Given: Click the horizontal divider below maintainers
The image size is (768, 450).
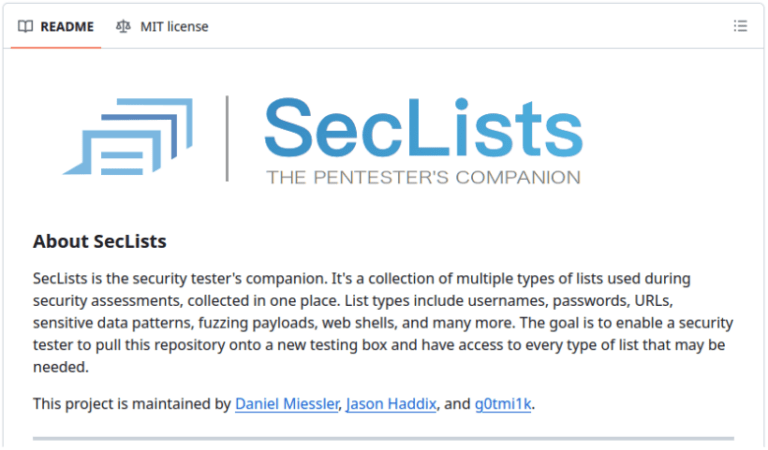Looking at the screenshot, I should pyautogui.click(x=383, y=438).
